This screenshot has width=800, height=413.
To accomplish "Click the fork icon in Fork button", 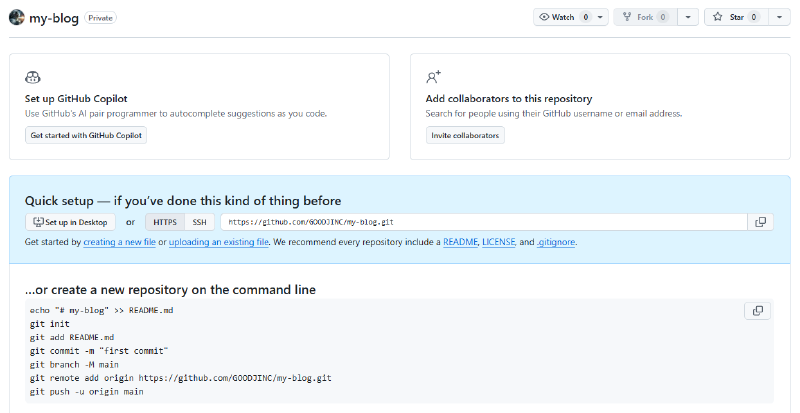I will pos(627,17).
